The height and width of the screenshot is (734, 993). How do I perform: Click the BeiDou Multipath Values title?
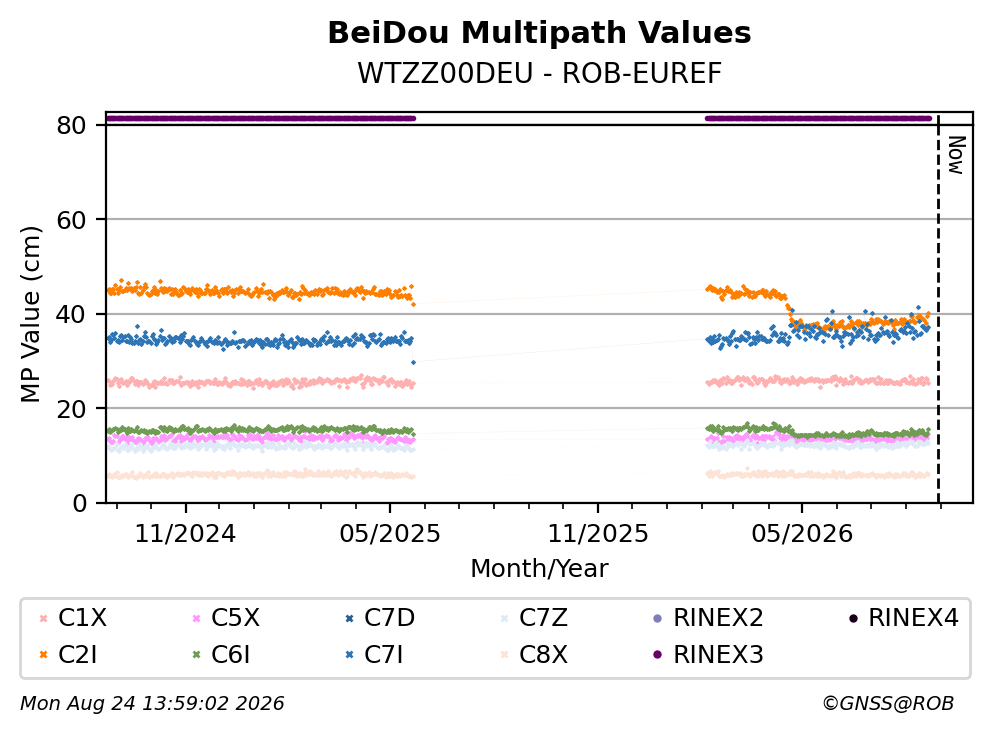pyautogui.click(x=539, y=33)
